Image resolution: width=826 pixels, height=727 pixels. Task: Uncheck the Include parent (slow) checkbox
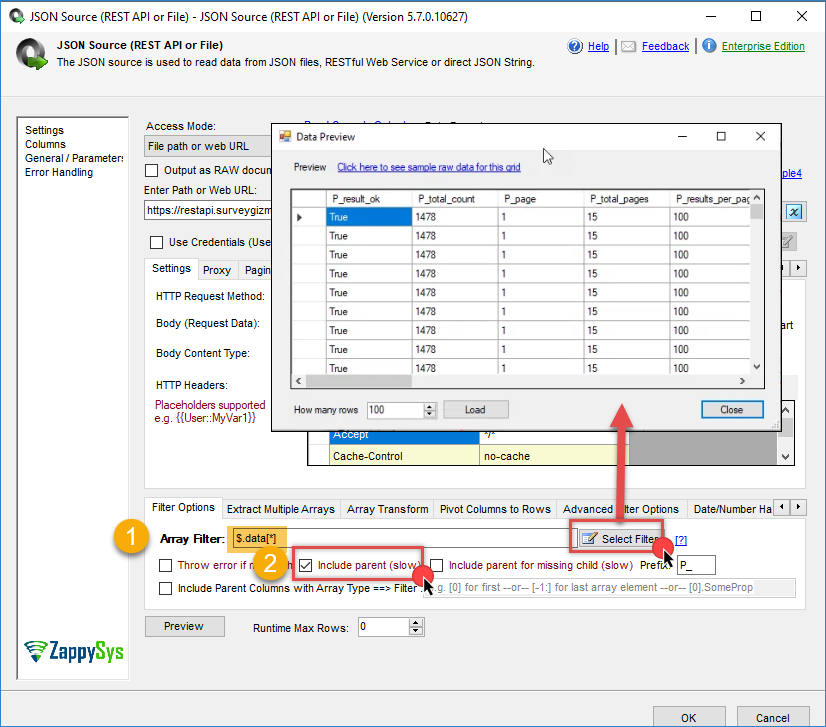tap(306, 565)
